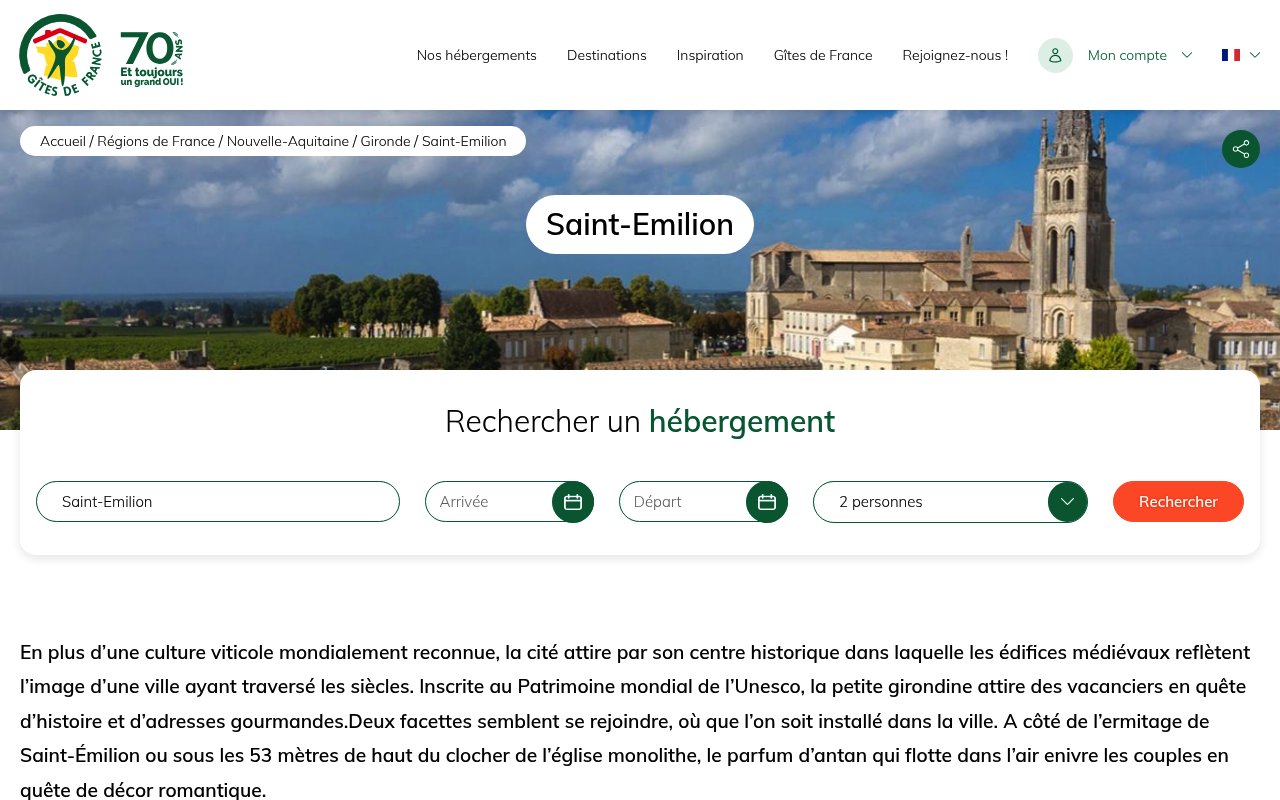Click the Rechercher button
Viewport: 1280px width, 800px height.
click(1178, 502)
